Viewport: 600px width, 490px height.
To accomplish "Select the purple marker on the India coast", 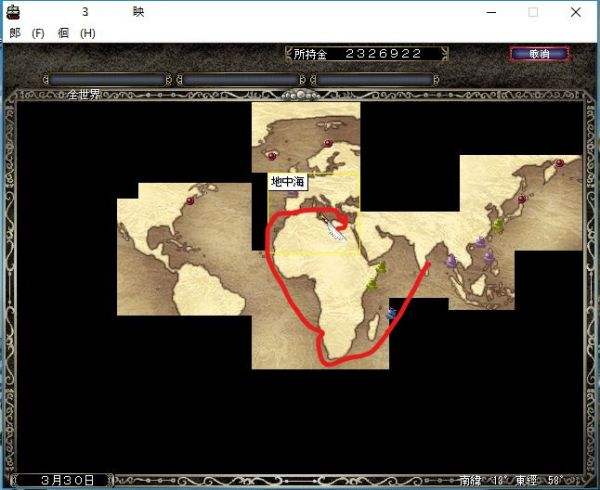I will pyautogui.click(x=450, y=260).
